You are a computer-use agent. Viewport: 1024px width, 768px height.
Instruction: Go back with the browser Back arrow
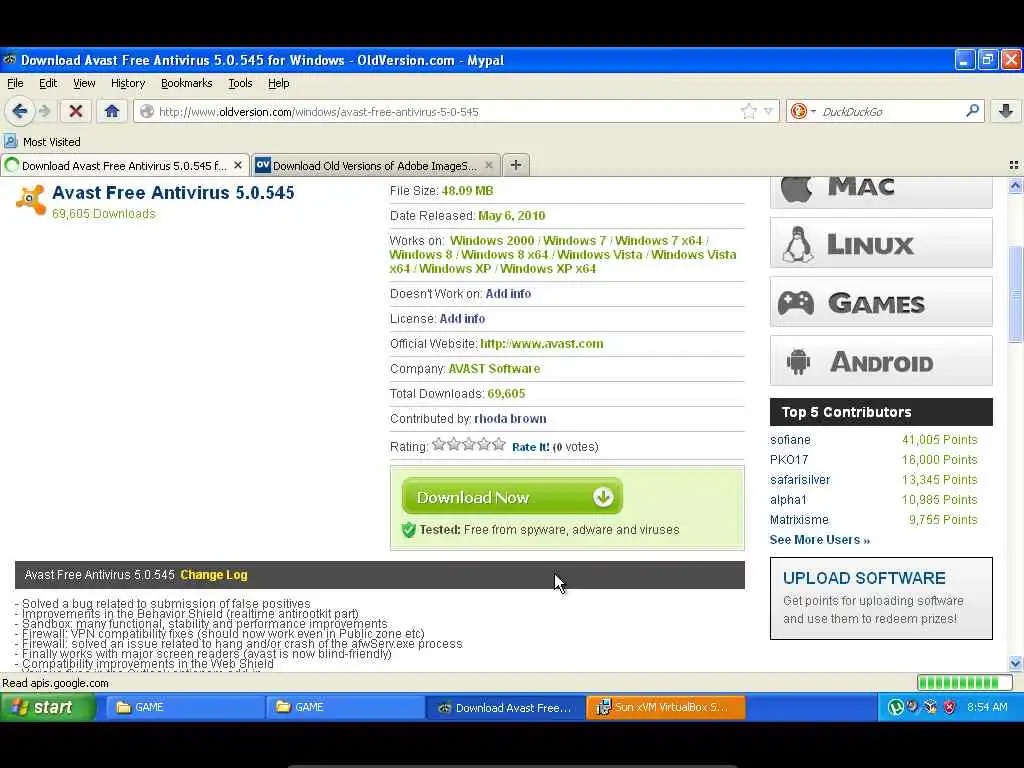(20, 112)
